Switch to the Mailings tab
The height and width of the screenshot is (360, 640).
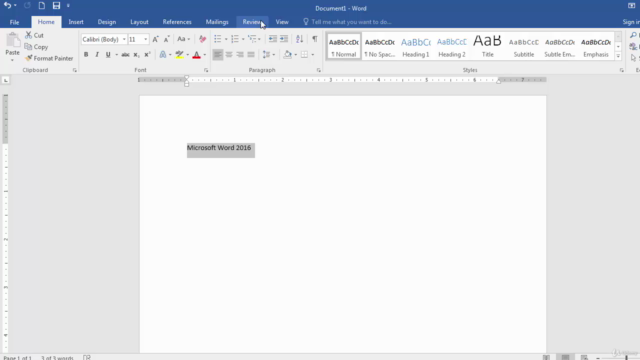pyautogui.click(x=217, y=22)
